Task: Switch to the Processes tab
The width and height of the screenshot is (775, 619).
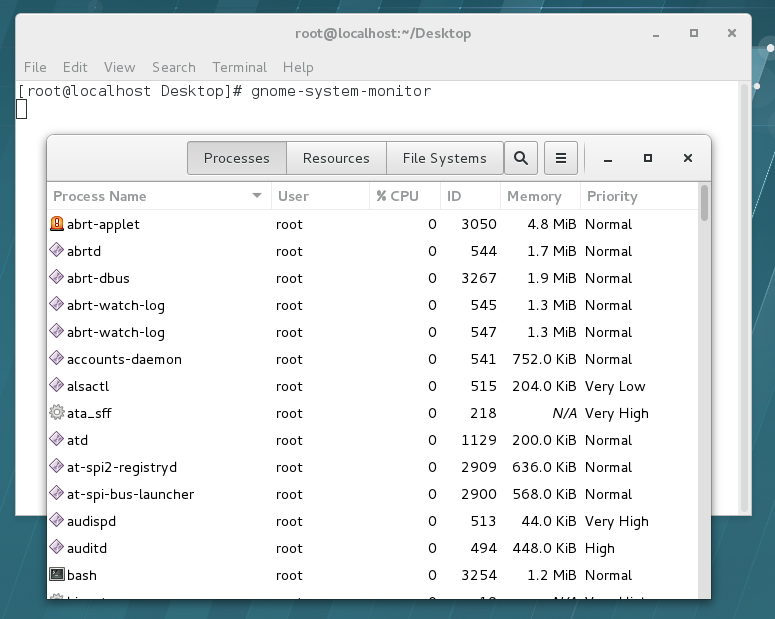Action: click(x=237, y=158)
